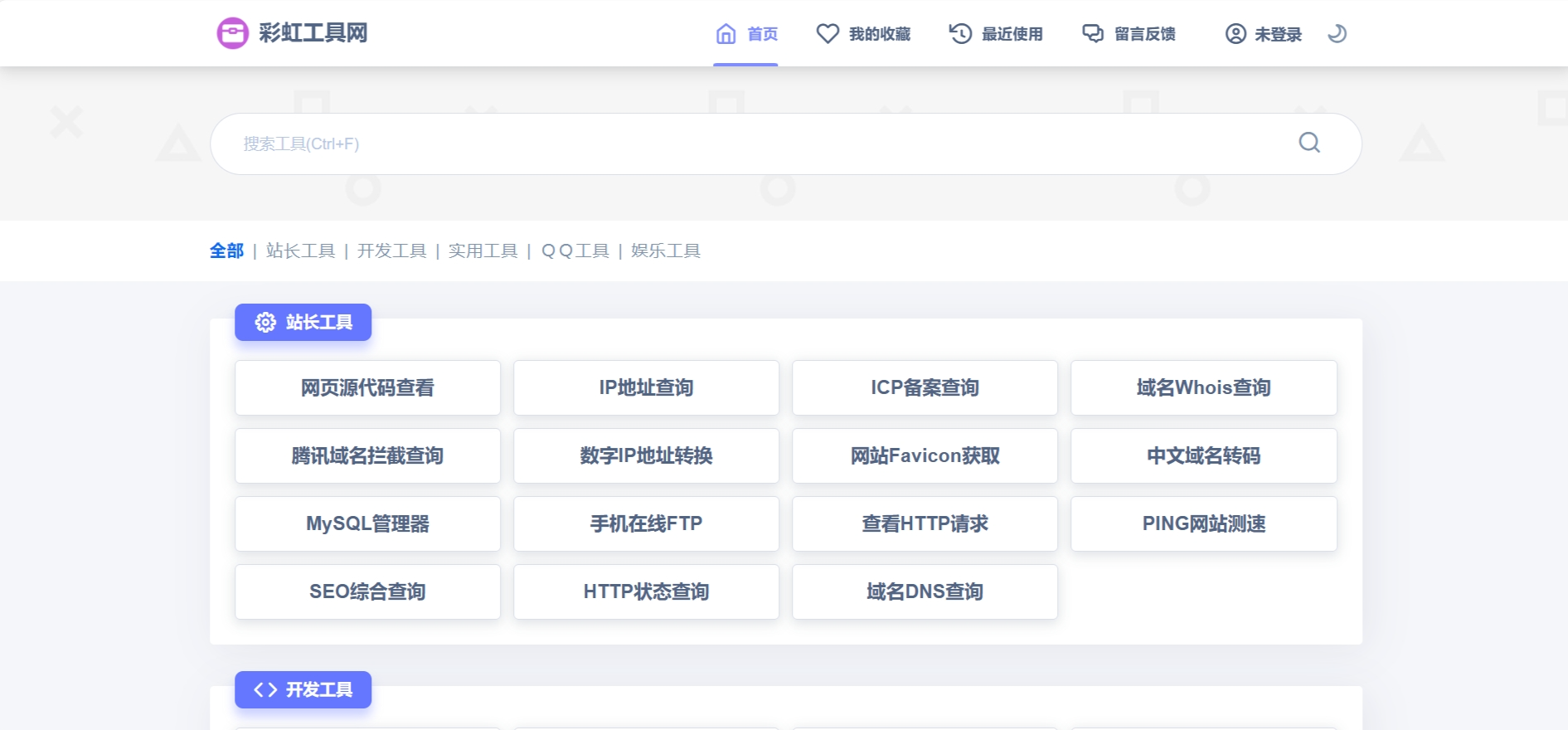Switch to the 站长工具 category filter
The width and height of the screenshot is (1568, 730).
[300, 251]
